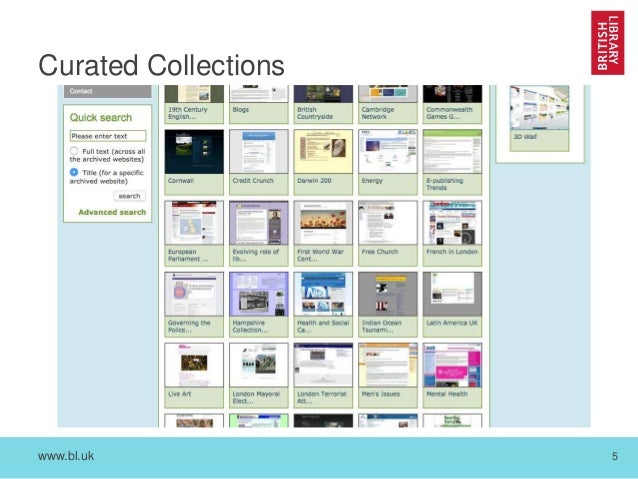Open the 19th Century English collection thumbnail
This screenshot has height=479, width=638.
194,94
